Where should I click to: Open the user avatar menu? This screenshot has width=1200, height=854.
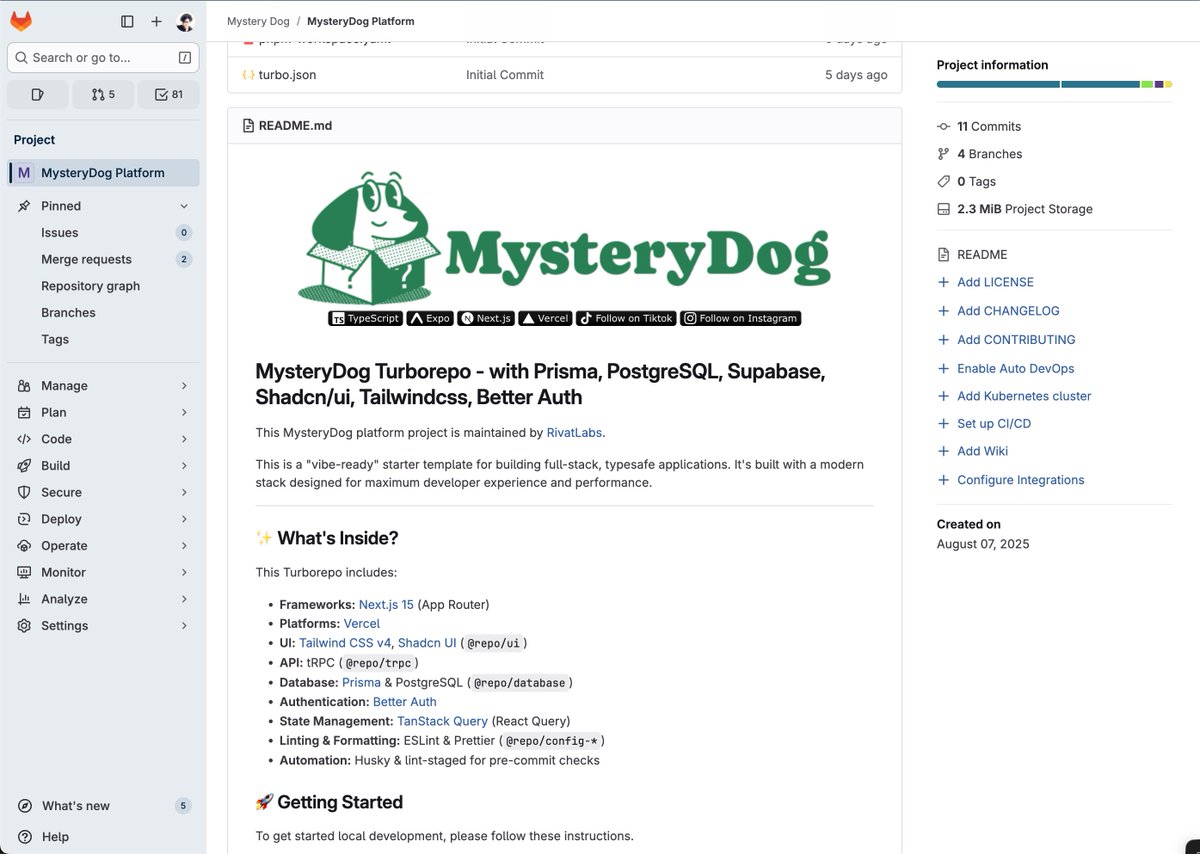(x=185, y=21)
